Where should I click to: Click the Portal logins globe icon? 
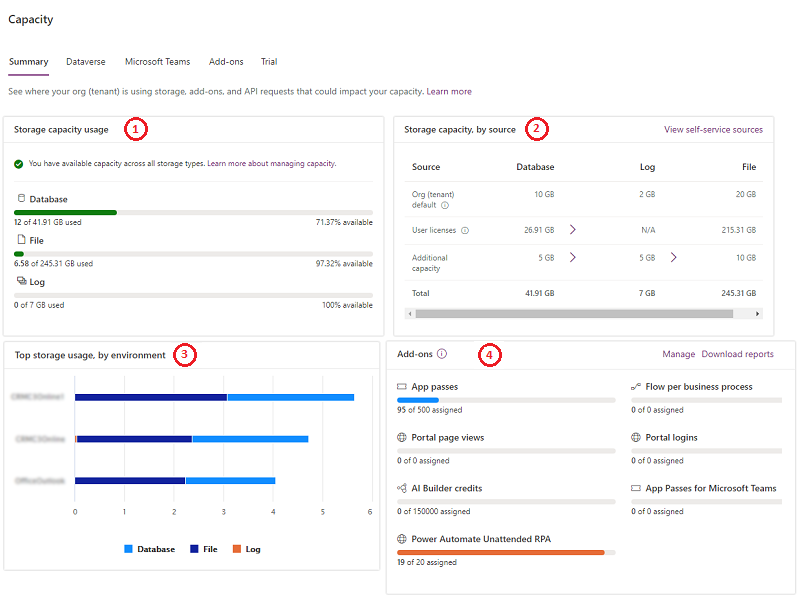pyautogui.click(x=636, y=438)
